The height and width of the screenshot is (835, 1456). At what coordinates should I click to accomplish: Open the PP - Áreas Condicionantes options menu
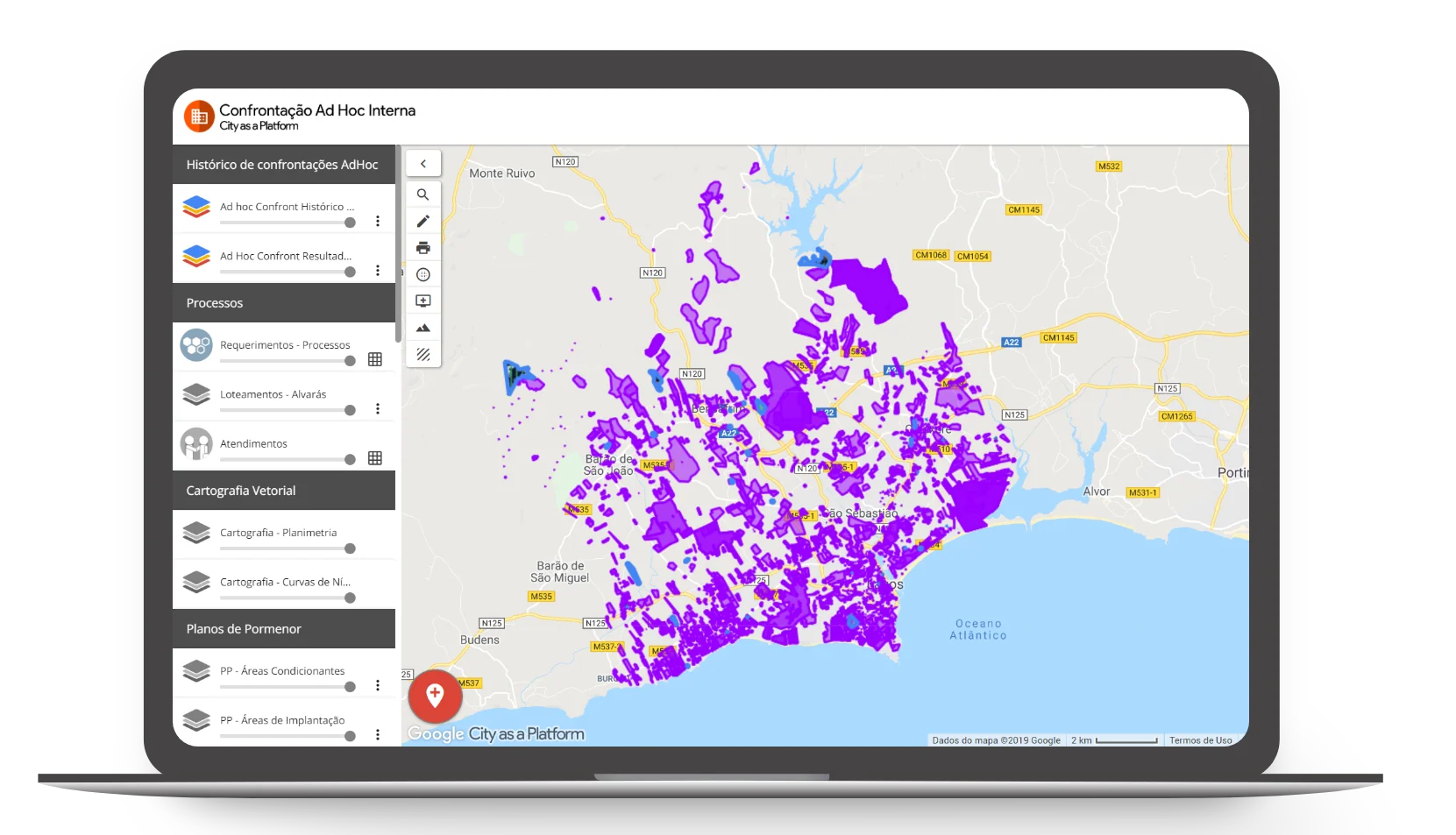coord(378,684)
